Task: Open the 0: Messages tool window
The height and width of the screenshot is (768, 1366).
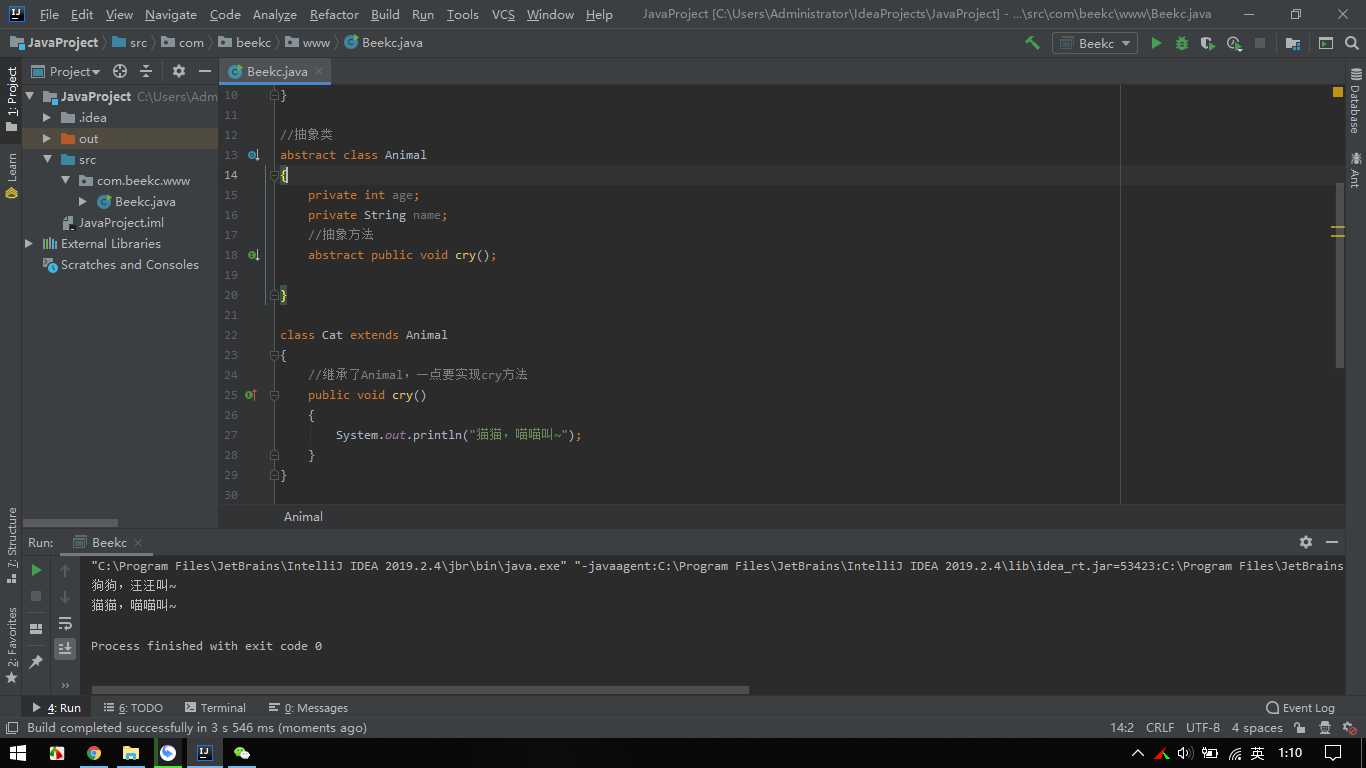Action: point(309,707)
